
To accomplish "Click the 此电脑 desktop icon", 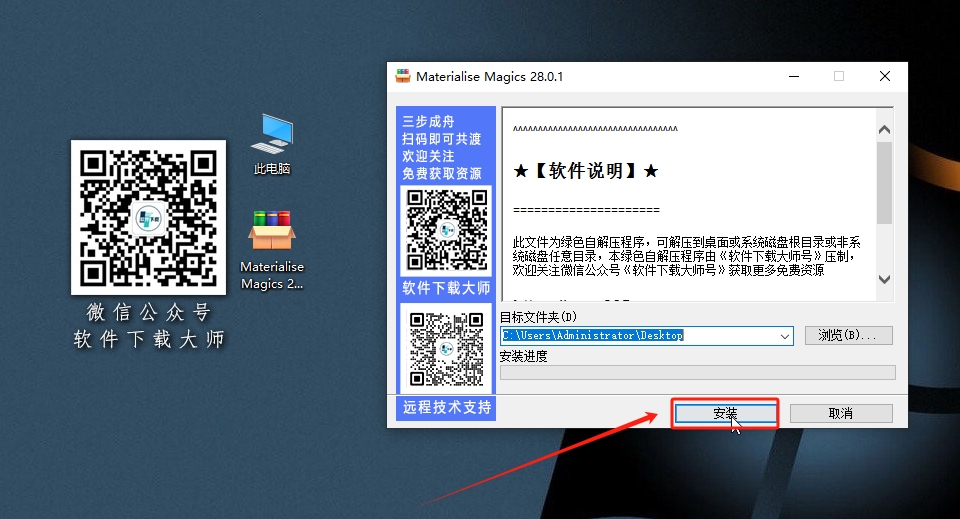I will (x=272, y=144).
